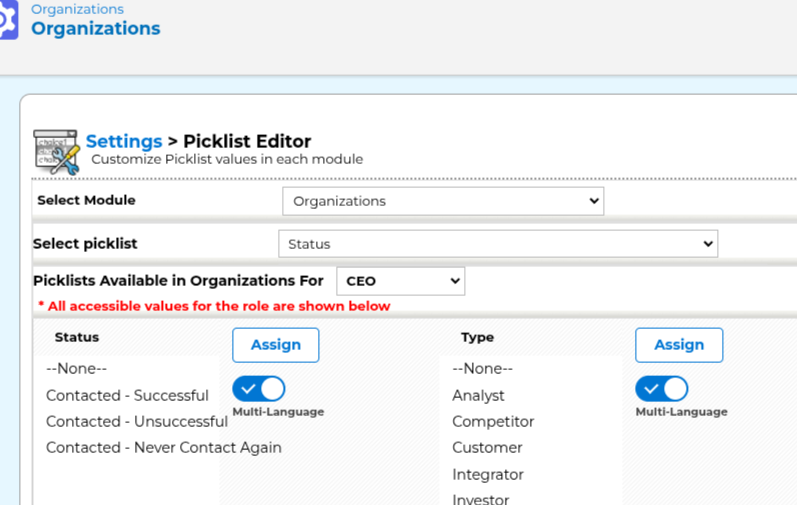Click the Organizations module gear icon
Screen dimensions: 797x505
coord(8,20)
